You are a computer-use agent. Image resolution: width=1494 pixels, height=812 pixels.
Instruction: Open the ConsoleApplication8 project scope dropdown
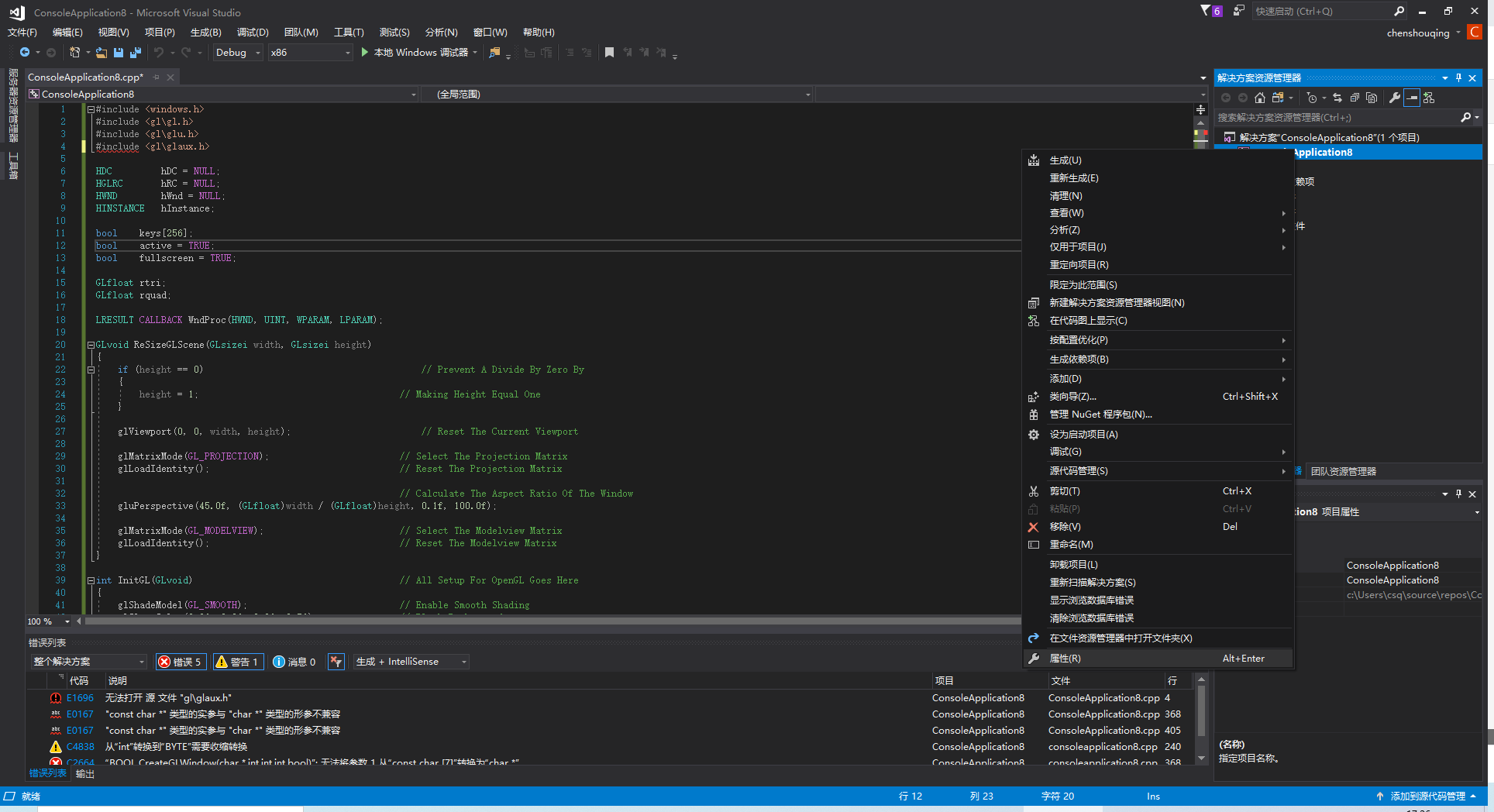click(222, 95)
